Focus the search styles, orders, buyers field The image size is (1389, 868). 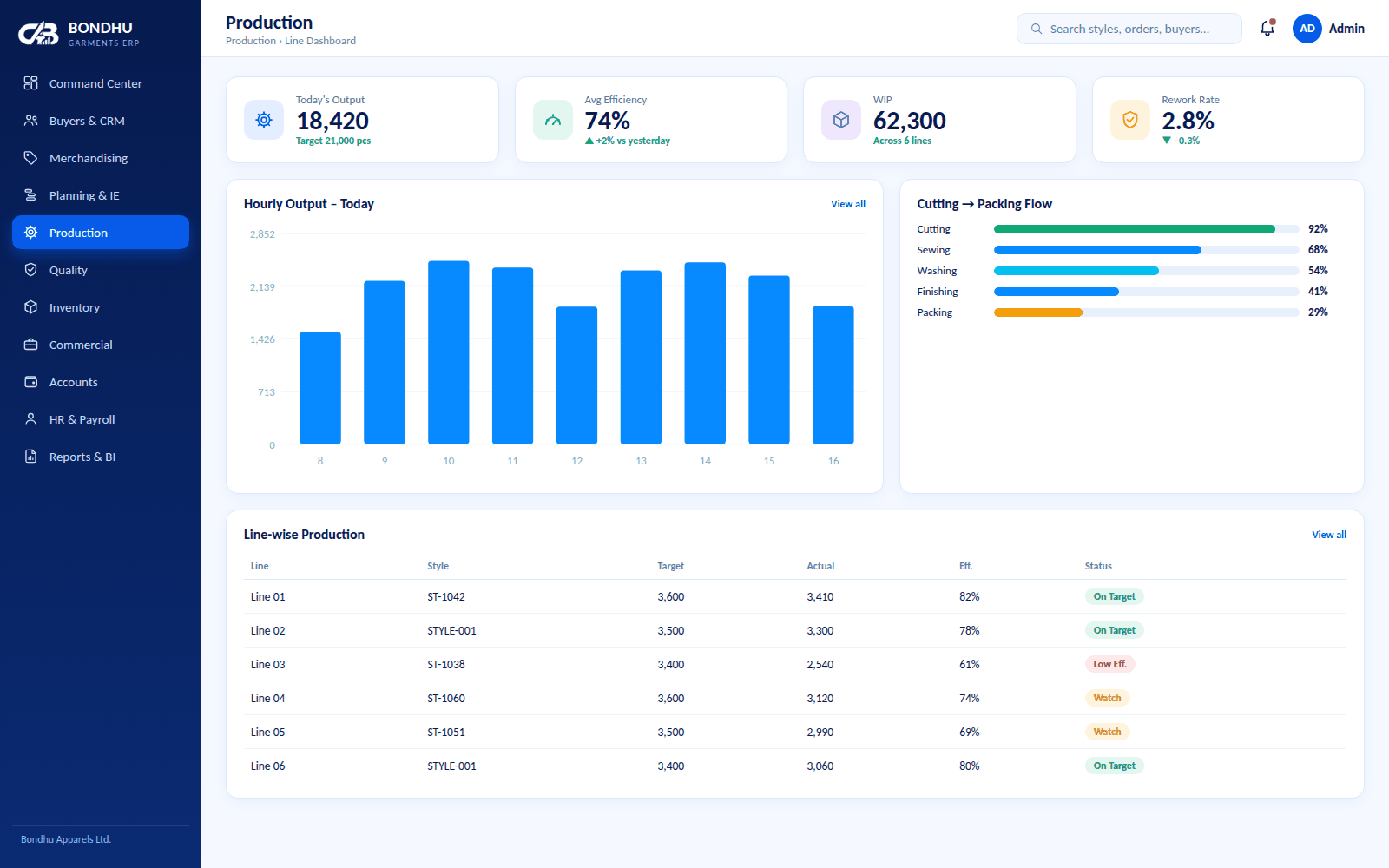coord(1129,29)
